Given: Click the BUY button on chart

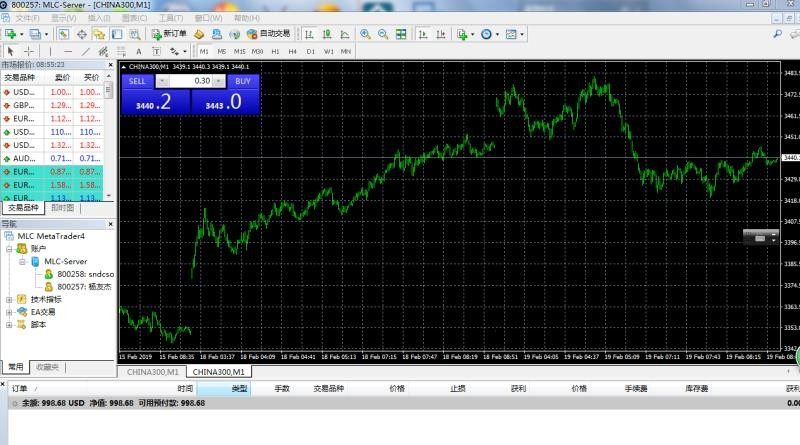Looking at the screenshot, I should click(x=241, y=81).
